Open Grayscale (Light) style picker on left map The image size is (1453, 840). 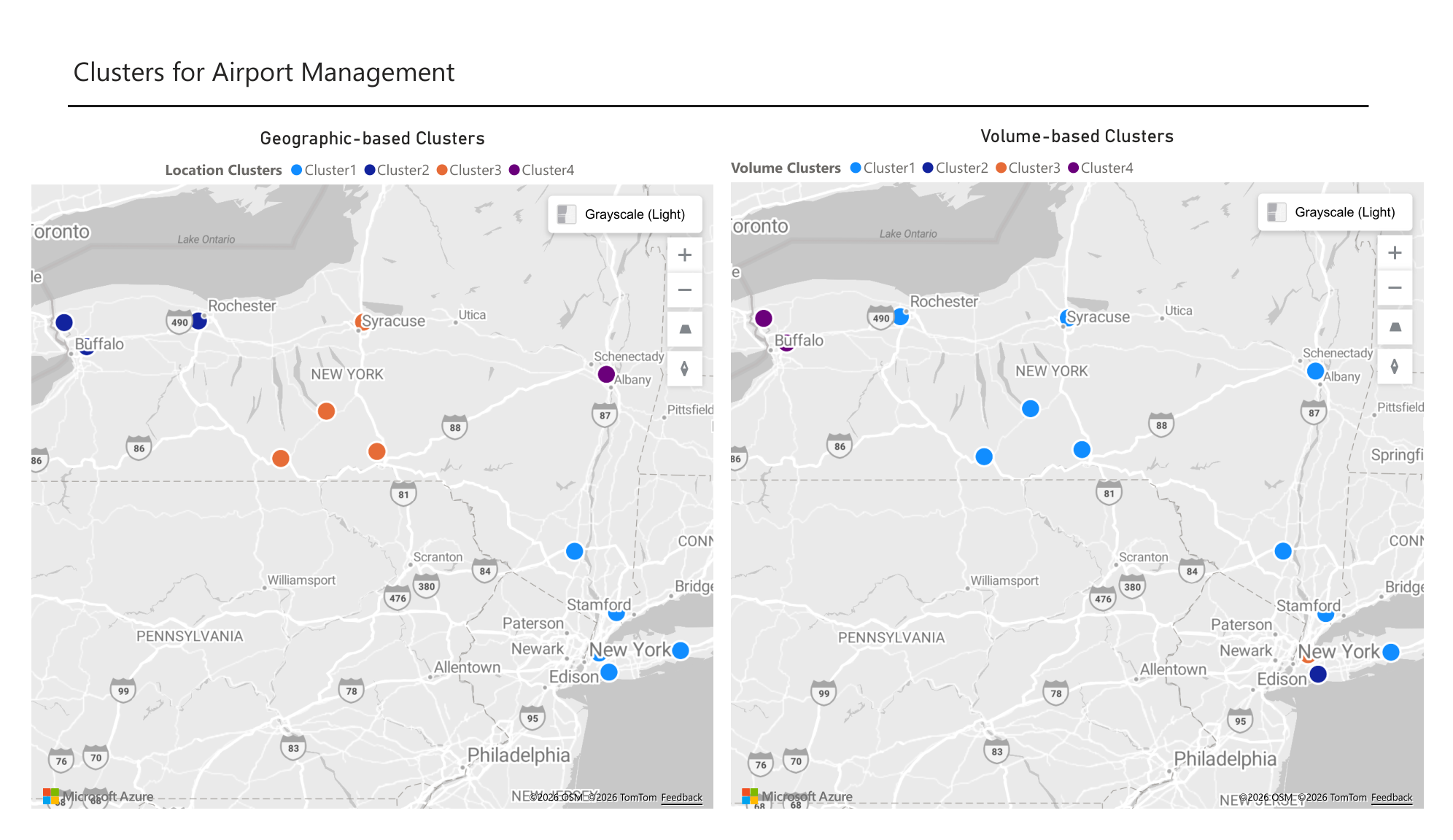625,214
